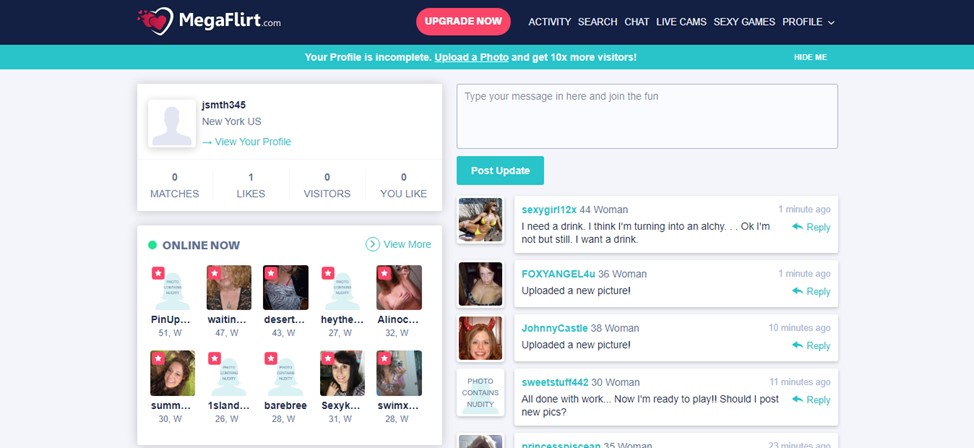Click the Post Update button
The image size is (974, 448).
tap(500, 170)
